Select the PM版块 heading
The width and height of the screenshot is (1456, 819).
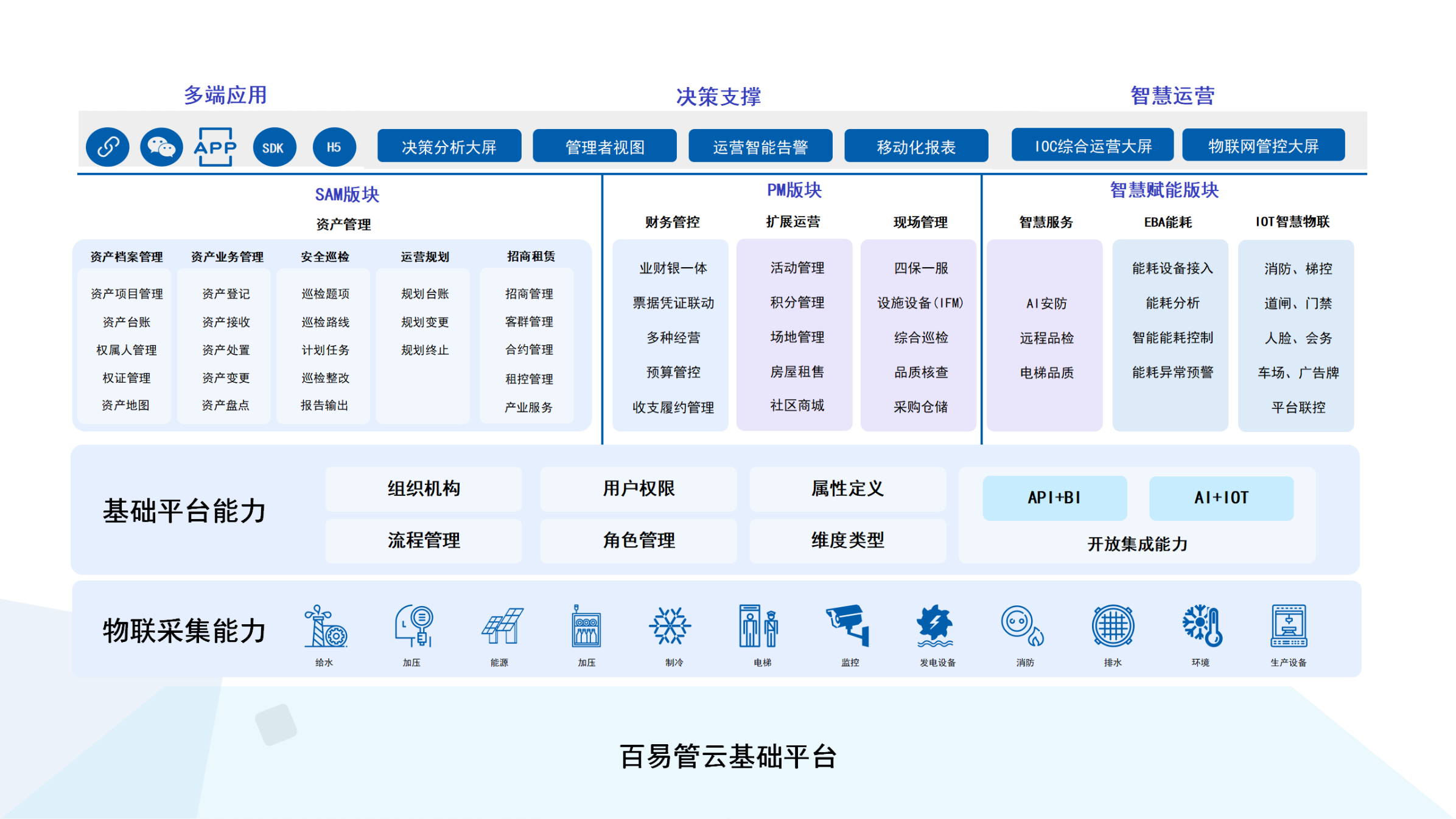[x=794, y=190]
